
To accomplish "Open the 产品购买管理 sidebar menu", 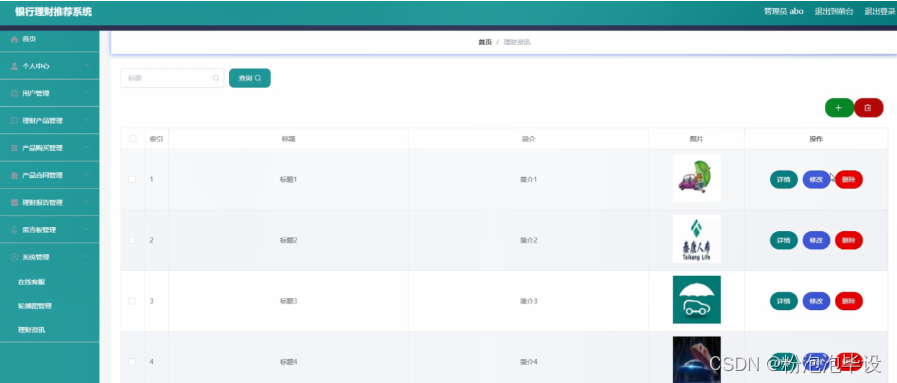I will point(49,148).
